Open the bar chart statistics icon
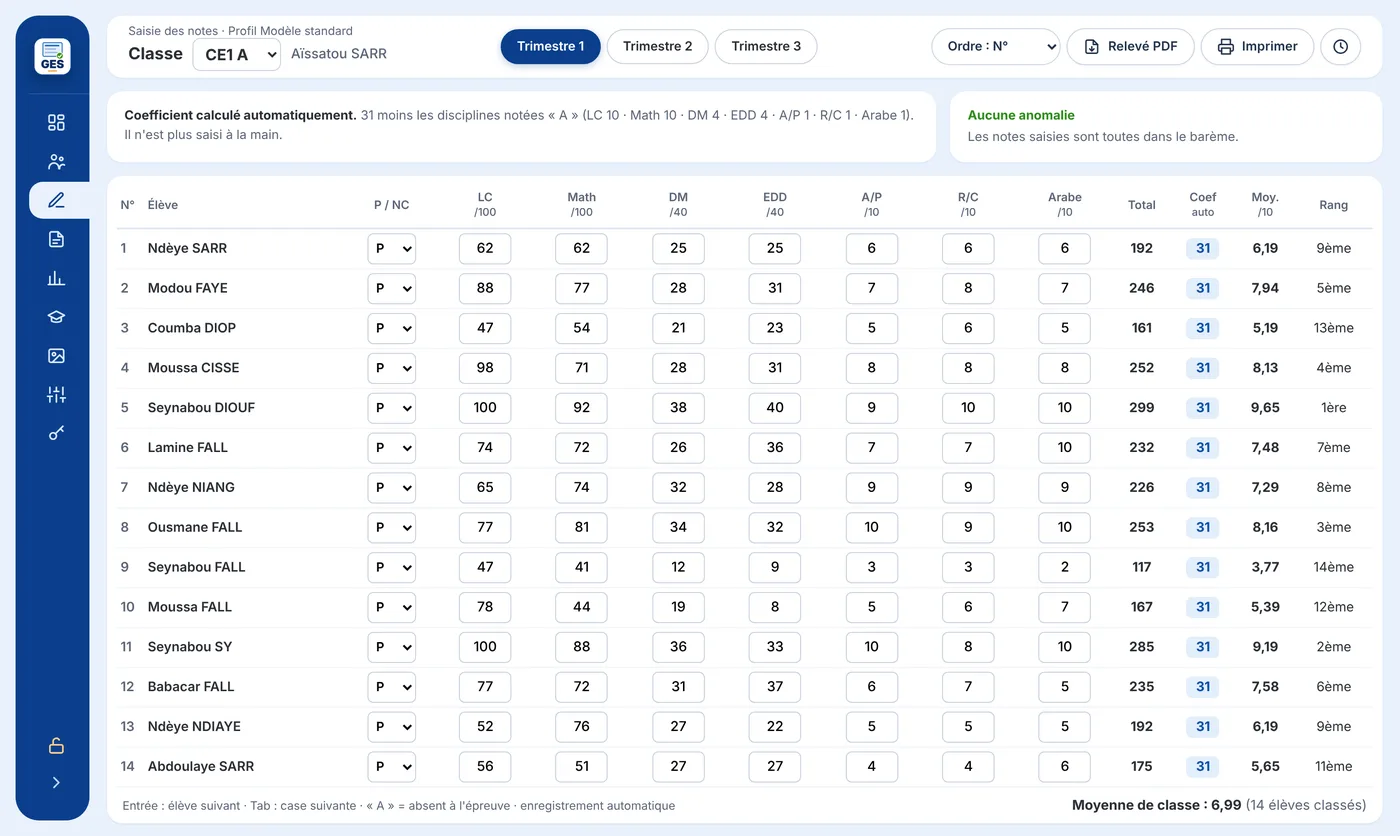Screen dimensions: 1400x836 [56, 278]
